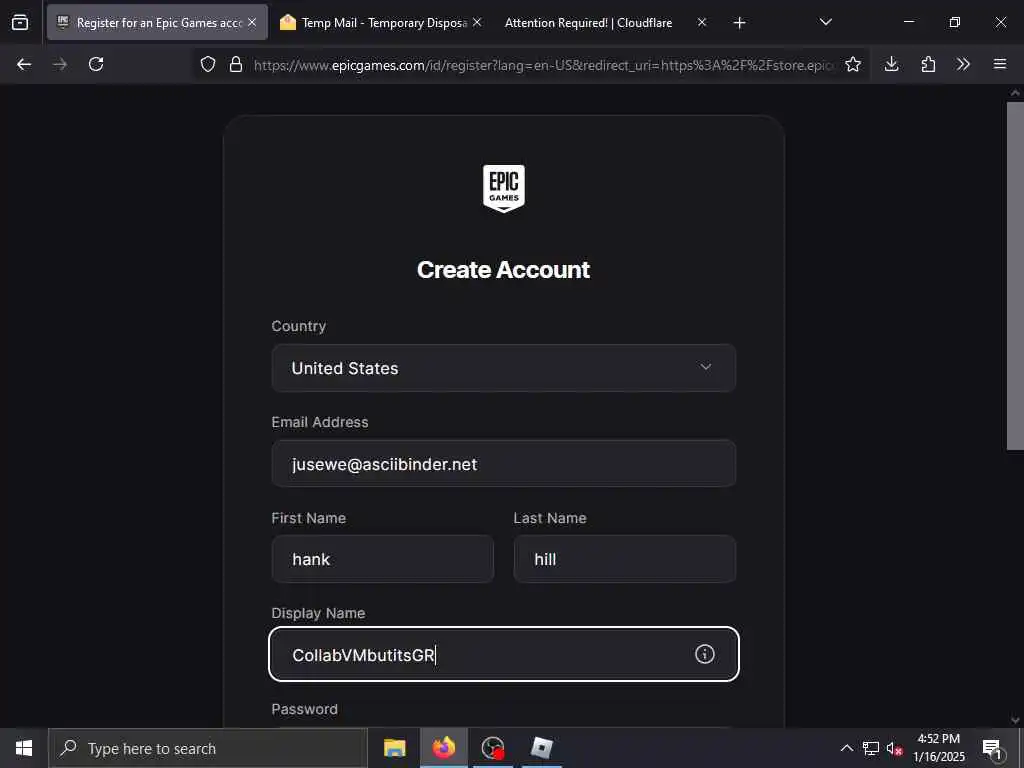Viewport: 1024px width, 768px height.
Task: Expand the list all tabs chevron
Action: [x=825, y=22]
